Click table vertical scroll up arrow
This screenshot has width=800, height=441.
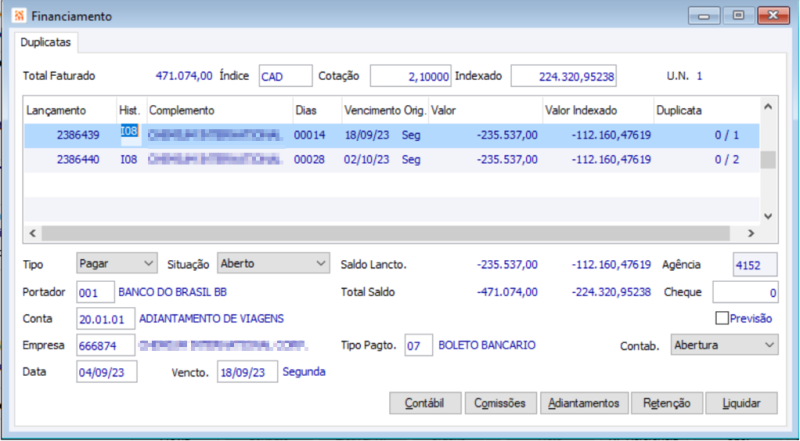[768, 107]
